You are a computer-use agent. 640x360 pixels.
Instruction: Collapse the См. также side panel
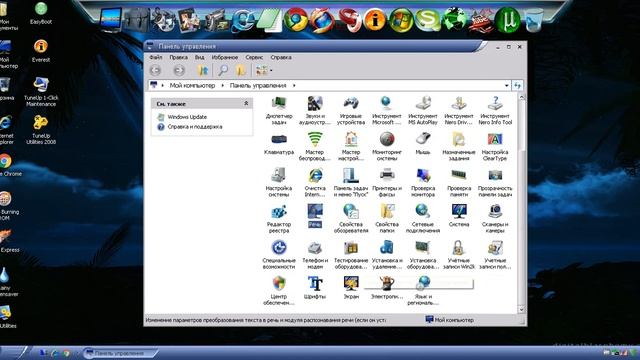point(246,104)
